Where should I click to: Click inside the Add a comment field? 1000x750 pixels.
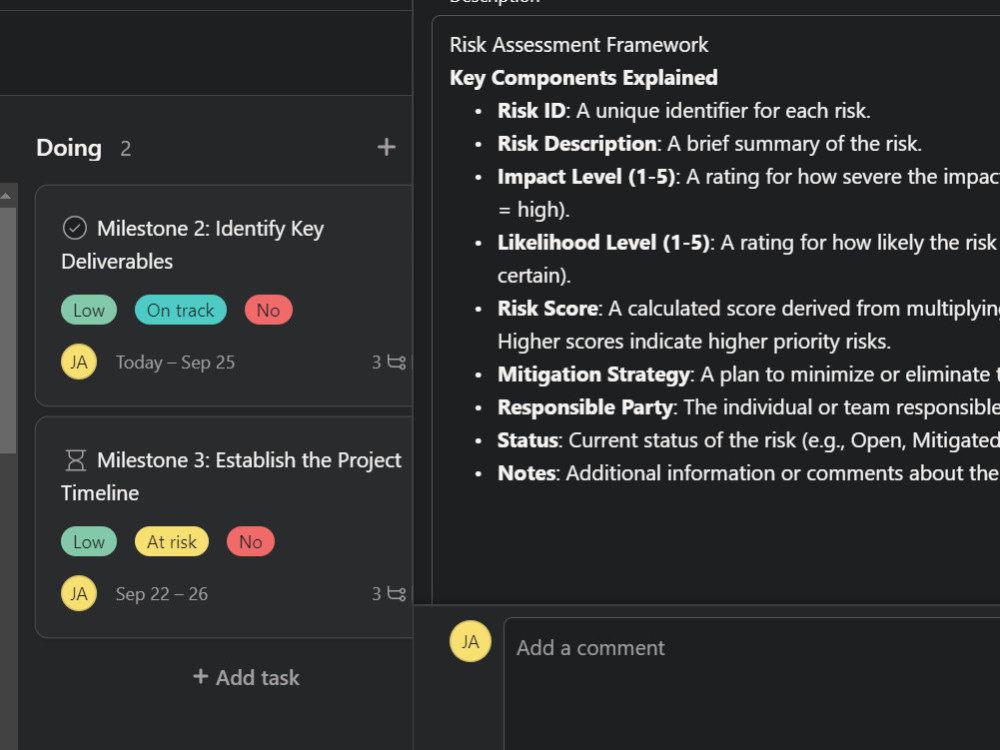click(x=700, y=648)
